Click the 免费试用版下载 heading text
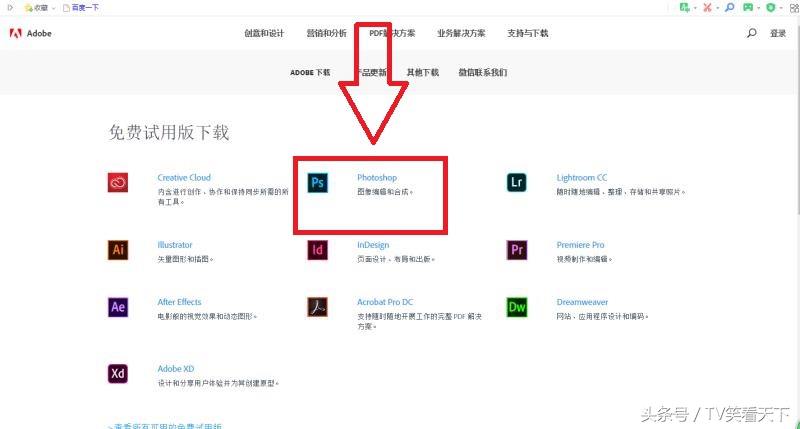Viewport: 800px width, 429px height. [x=169, y=132]
